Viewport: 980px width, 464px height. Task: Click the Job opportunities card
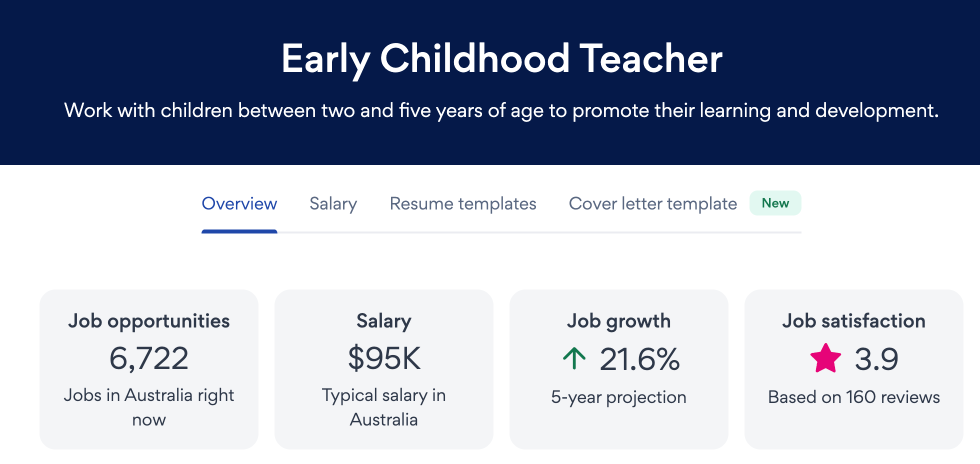(x=149, y=369)
